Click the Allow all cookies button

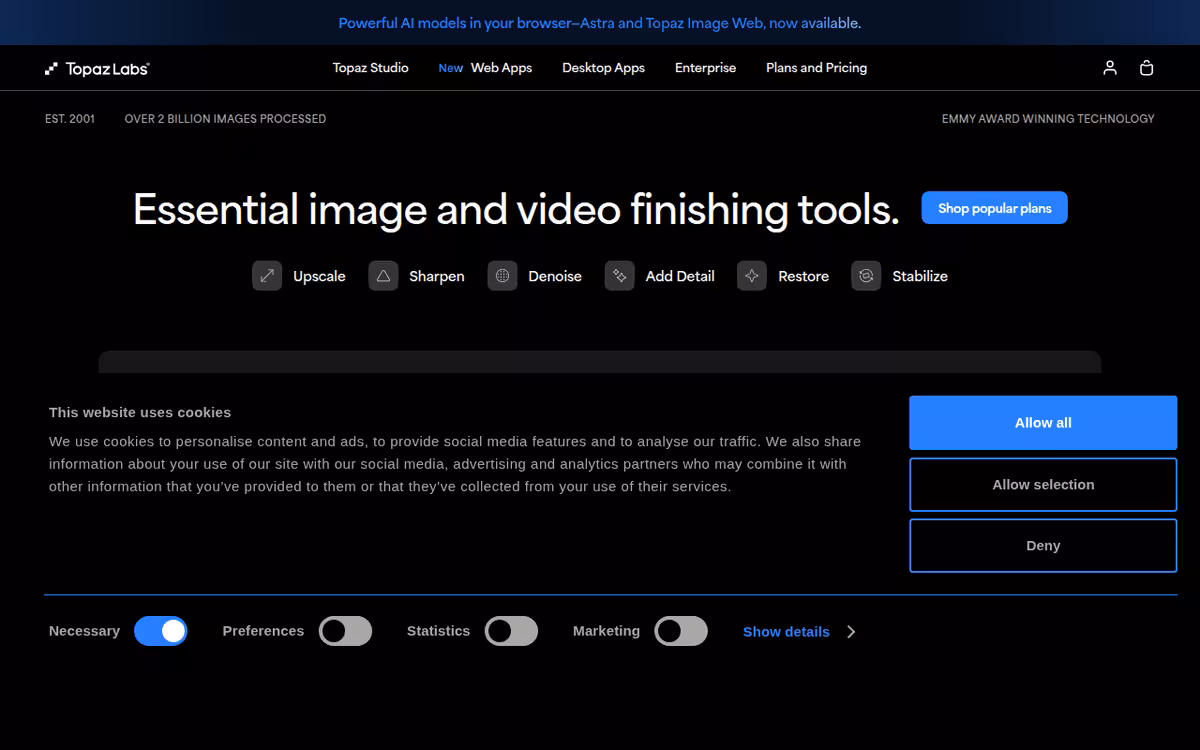[x=1043, y=423]
